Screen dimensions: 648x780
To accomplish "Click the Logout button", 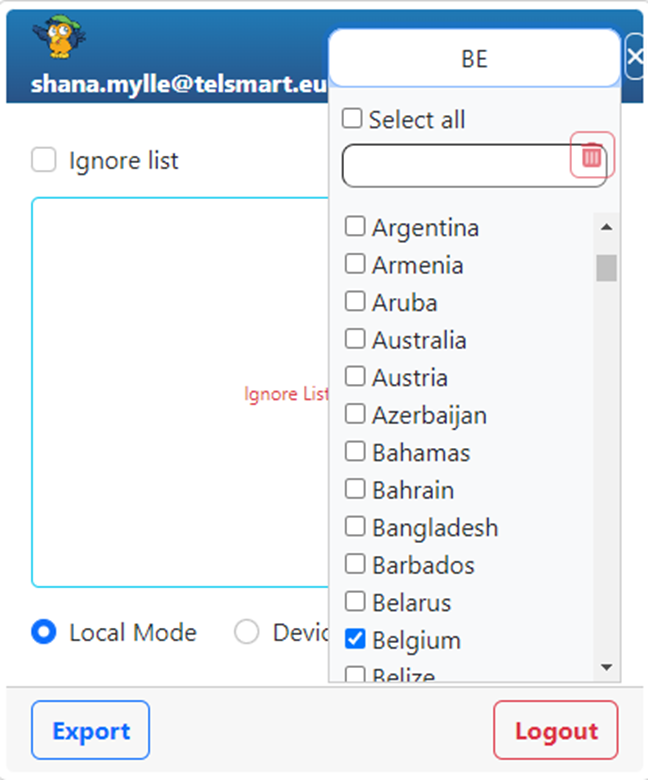I will click(x=556, y=731).
